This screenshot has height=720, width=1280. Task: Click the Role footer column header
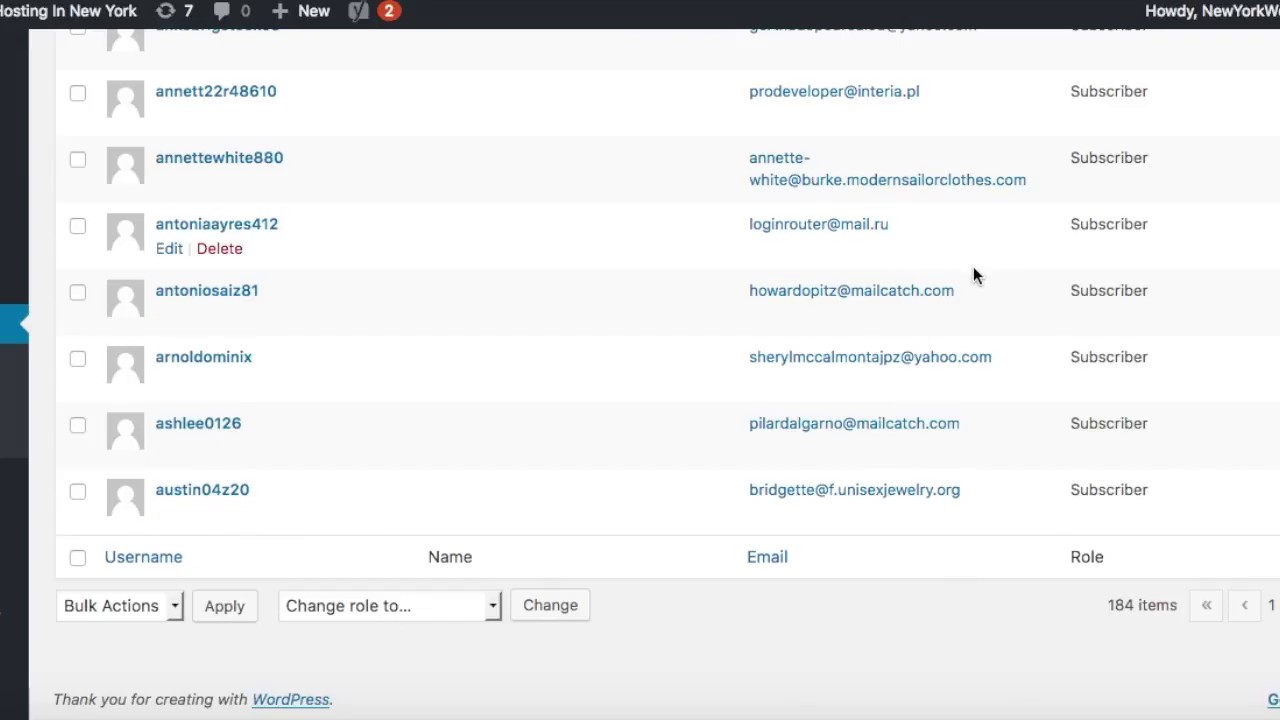coord(1087,557)
